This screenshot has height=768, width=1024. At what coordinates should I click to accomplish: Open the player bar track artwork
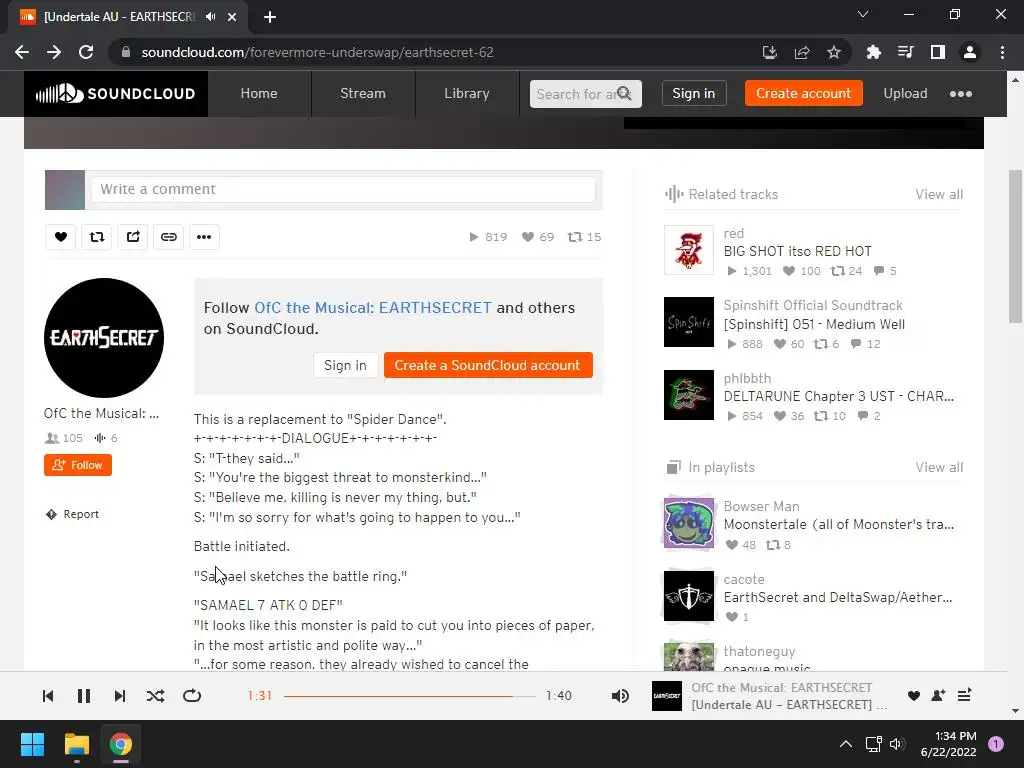point(667,696)
